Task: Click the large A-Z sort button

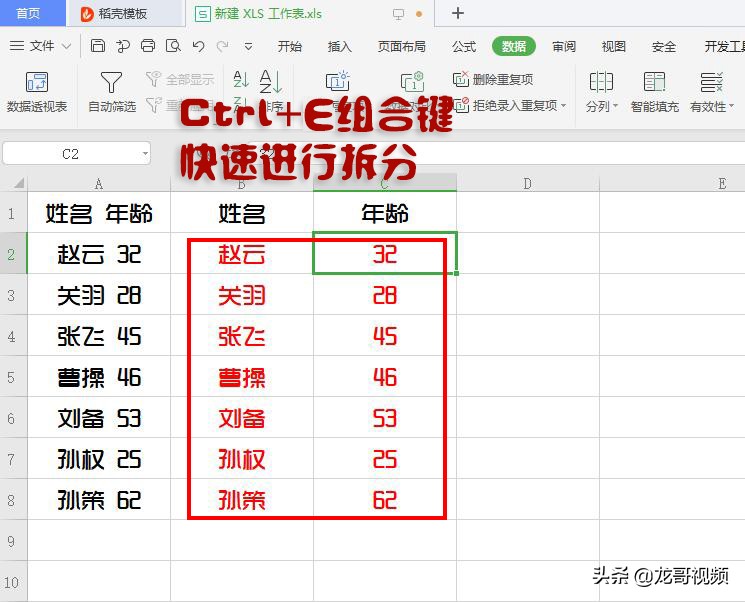Action: pyautogui.click(x=271, y=81)
